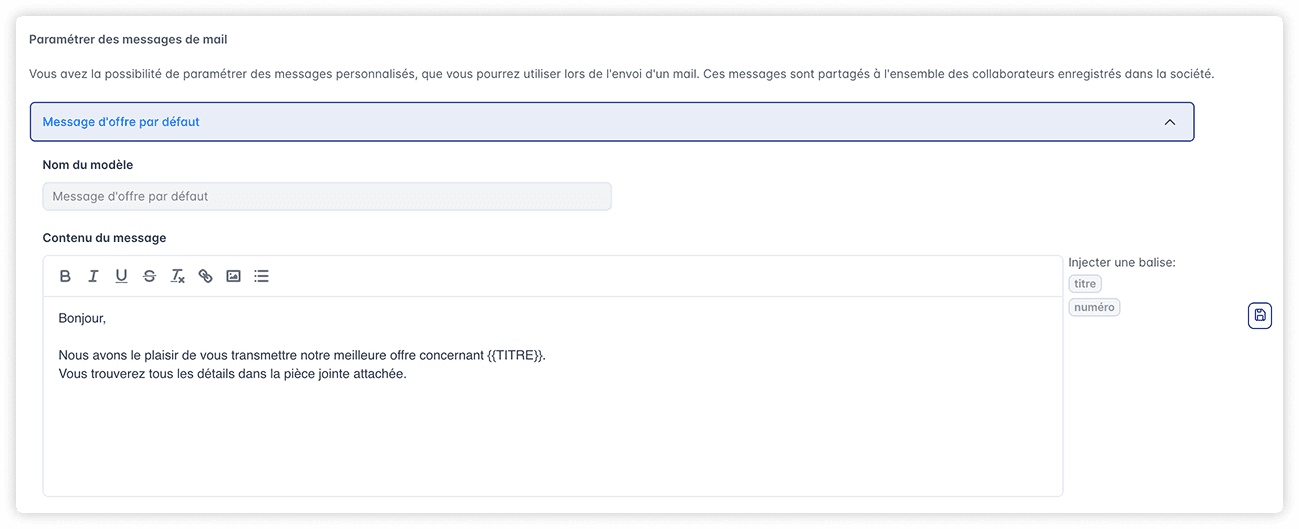Insert an image into the message
1299x529 pixels.
pyautogui.click(x=233, y=276)
